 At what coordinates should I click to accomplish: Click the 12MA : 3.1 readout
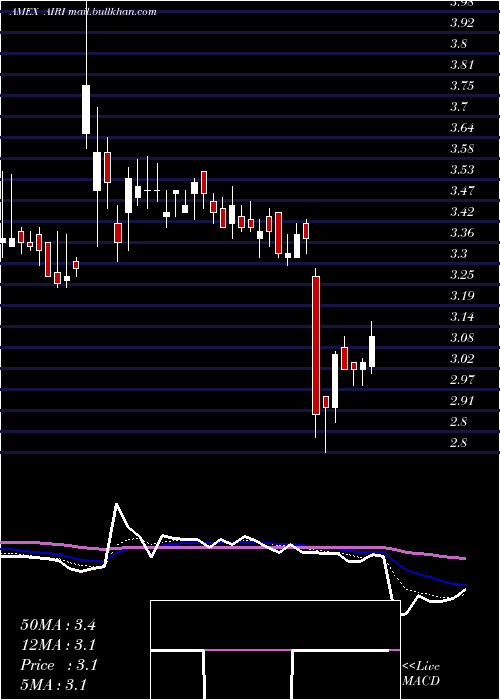click(58, 645)
